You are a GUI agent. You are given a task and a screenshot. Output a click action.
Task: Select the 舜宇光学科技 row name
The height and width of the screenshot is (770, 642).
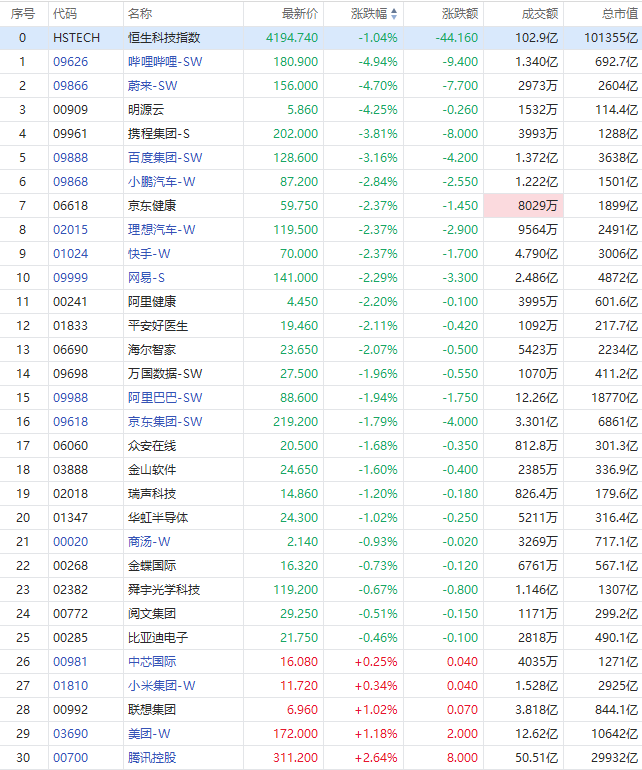pyautogui.click(x=164, y=590)
